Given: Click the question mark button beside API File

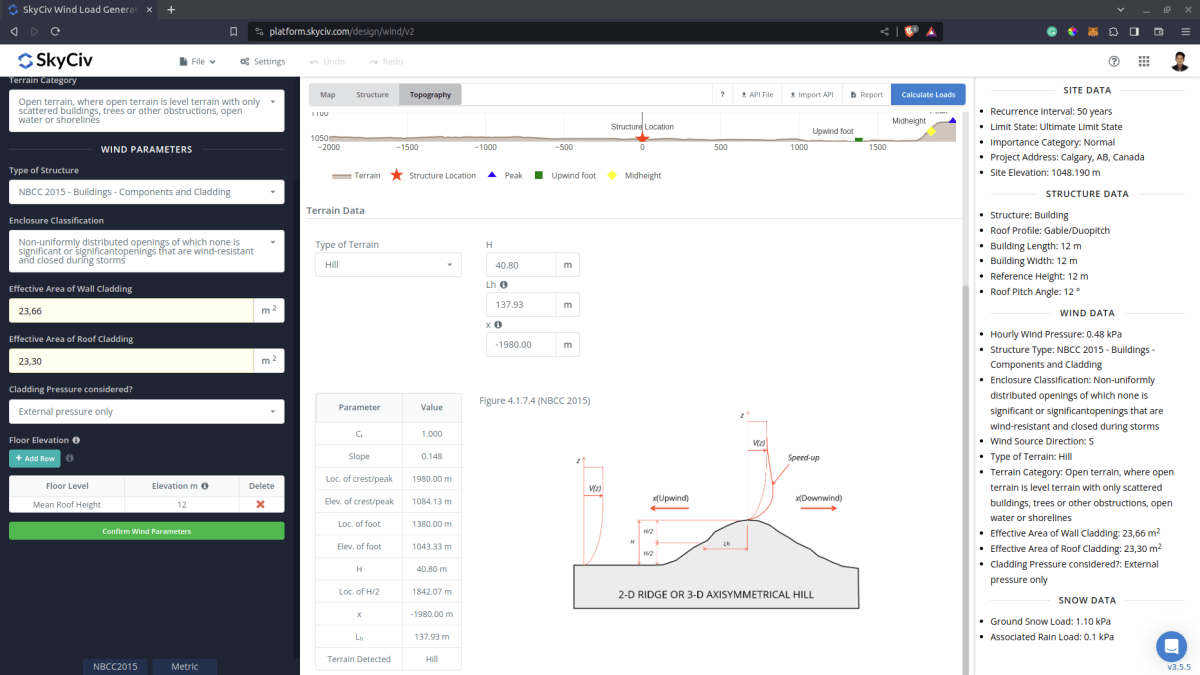Looking at the screenshot, I should [722, 95].
